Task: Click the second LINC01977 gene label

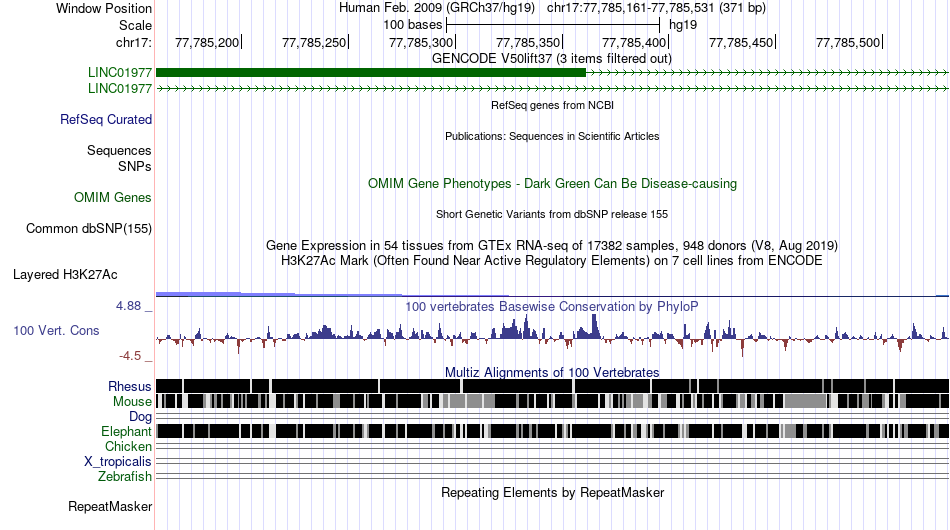Action: coord(120,88)
